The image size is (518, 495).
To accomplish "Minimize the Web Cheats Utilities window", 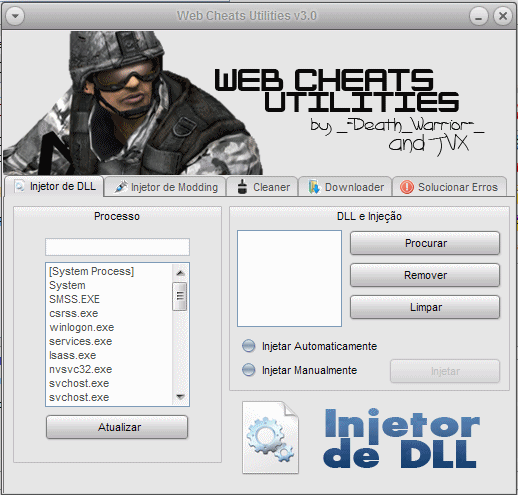I will pyautogui.click(x=479, y=16).
